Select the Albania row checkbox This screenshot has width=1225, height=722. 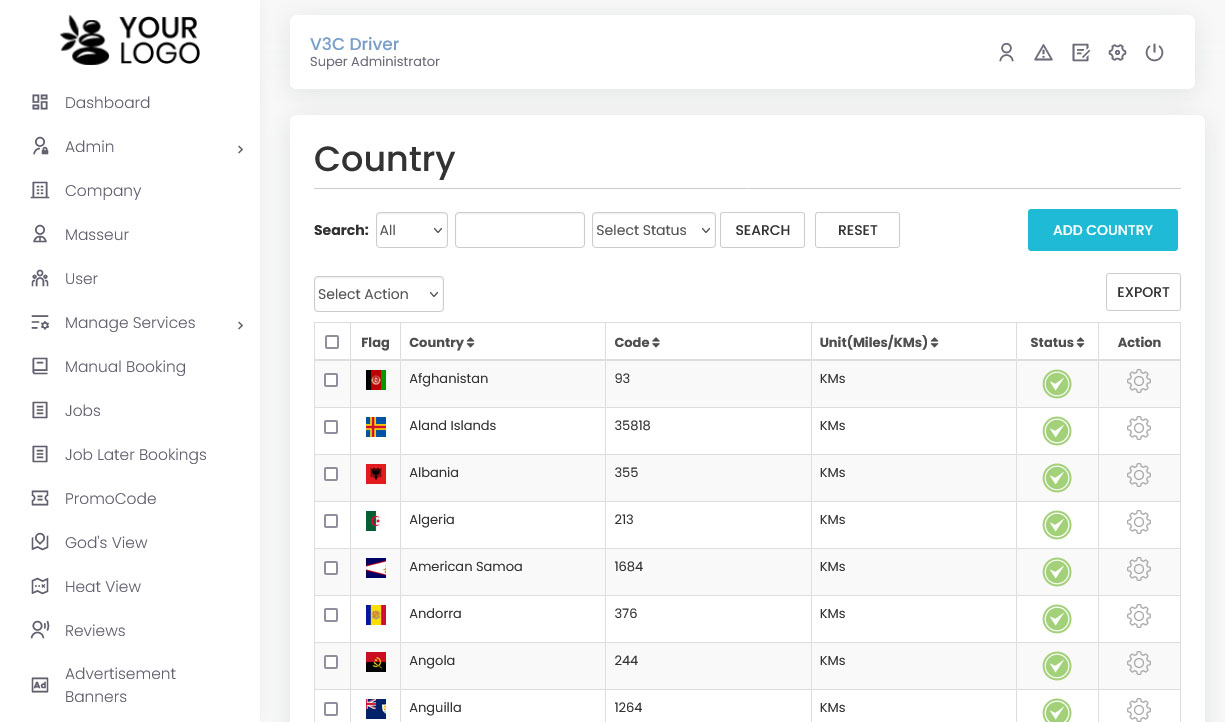click(331, 474)
